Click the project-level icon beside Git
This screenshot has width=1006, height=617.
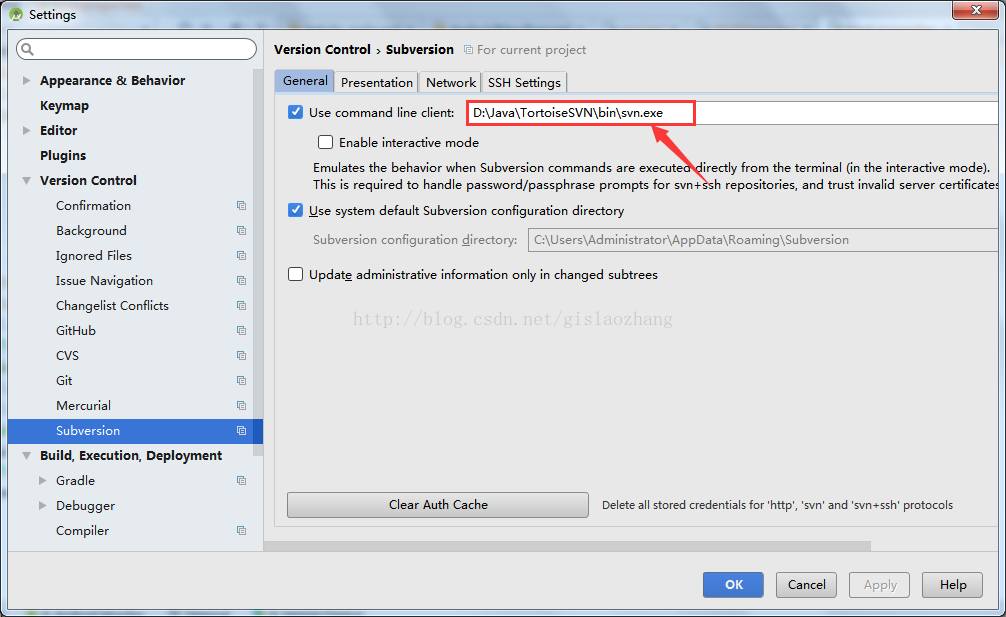click(241, 380)
